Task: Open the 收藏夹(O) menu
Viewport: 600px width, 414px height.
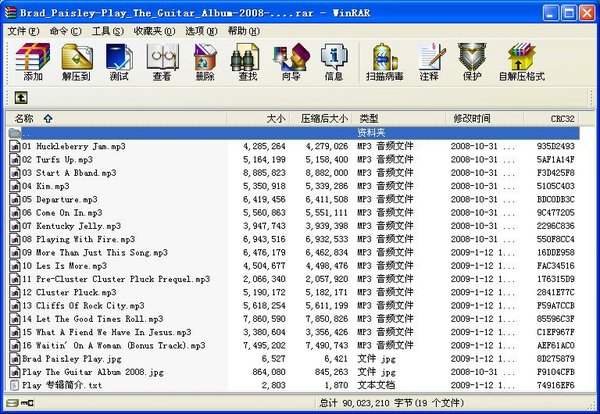Action: tap(154, 31)
